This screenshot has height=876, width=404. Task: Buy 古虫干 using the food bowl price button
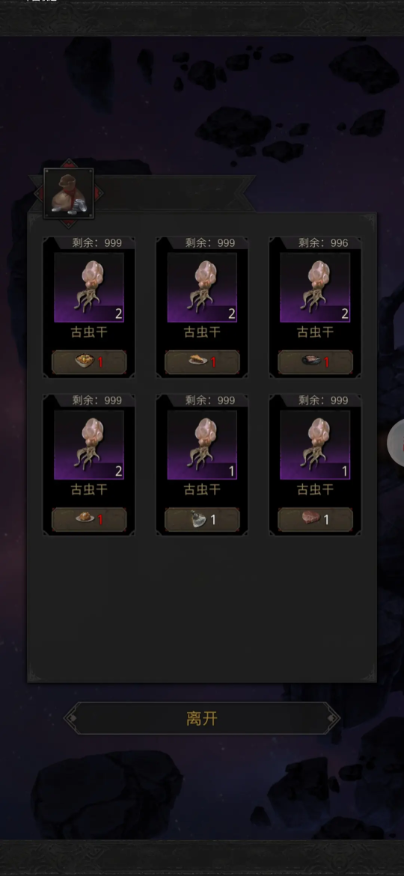click(x=89, y=362)
